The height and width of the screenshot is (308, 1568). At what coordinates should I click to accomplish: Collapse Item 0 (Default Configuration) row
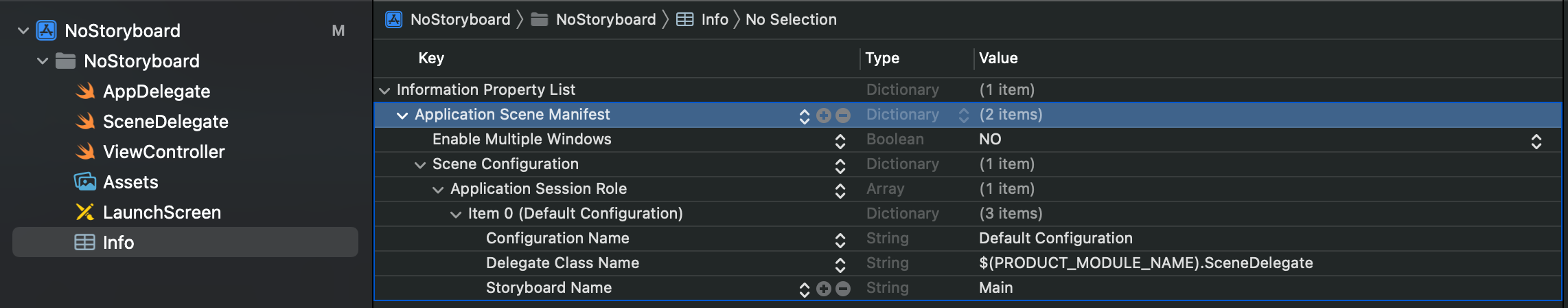coord(455,214)
